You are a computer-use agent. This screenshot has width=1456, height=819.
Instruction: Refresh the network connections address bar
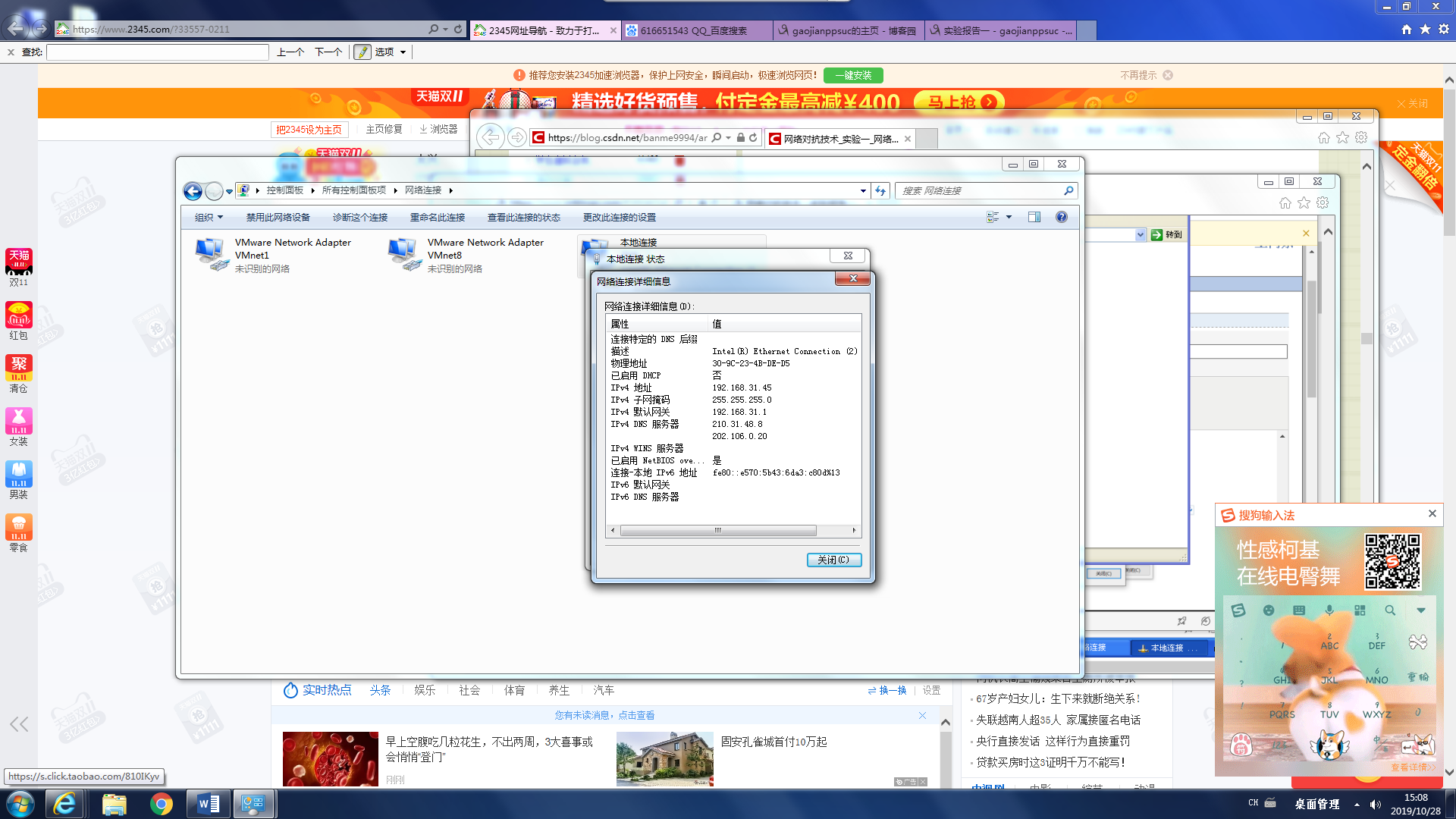pos(880,191)
